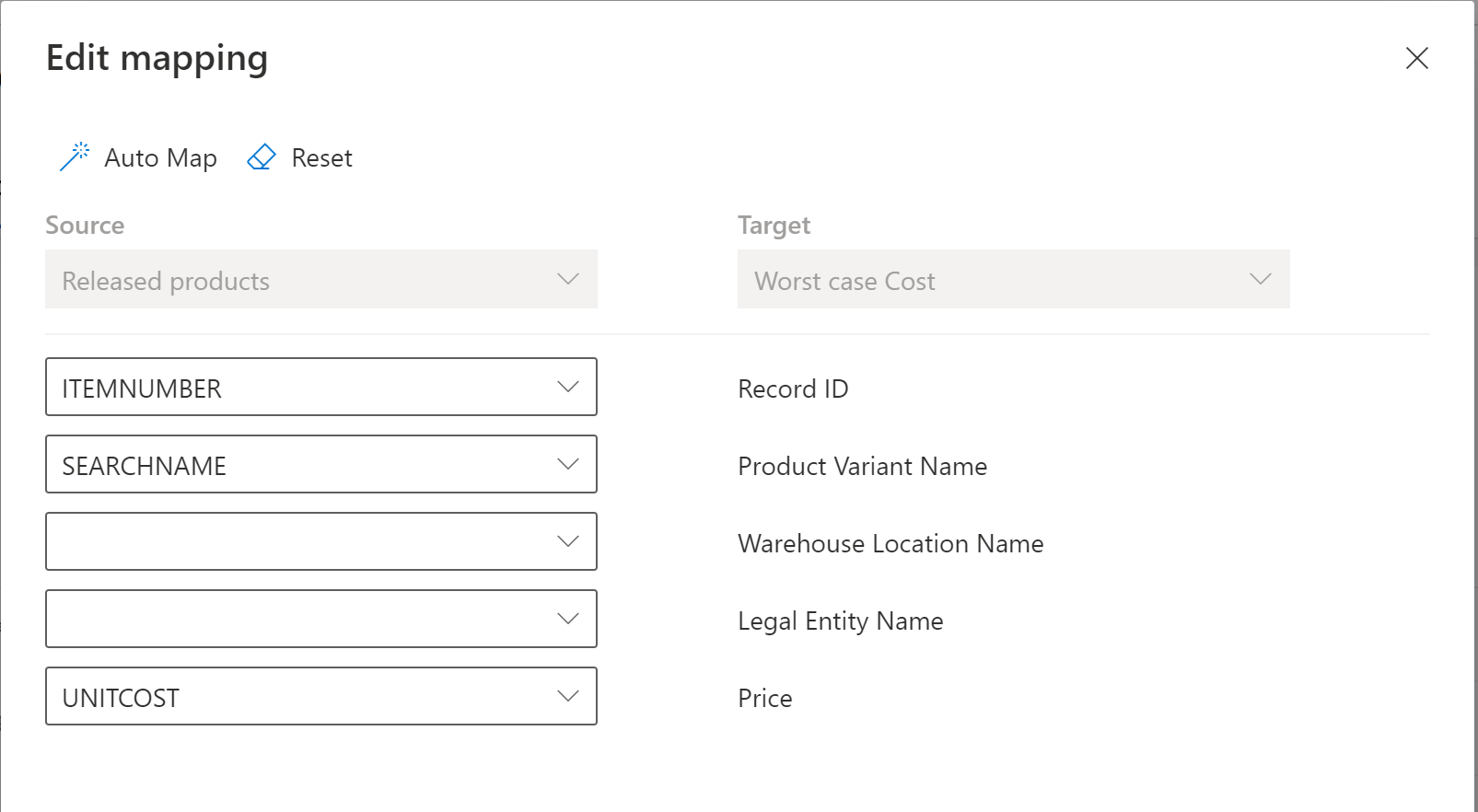
Task: Click the Reset button label
Action: [x=321, y=158]
